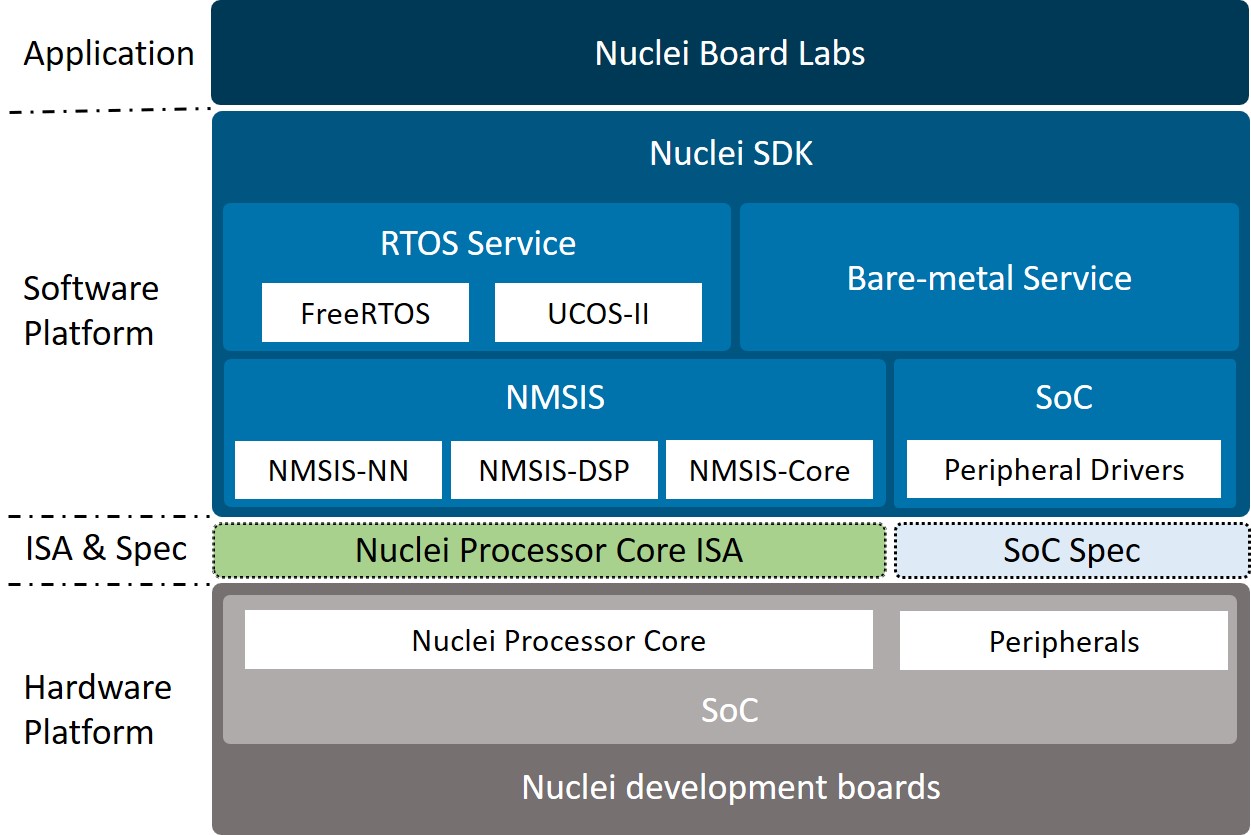Select the NMSIS-NN box
1251x835 pixels.
pyautogui.click(x=338, y=470)
